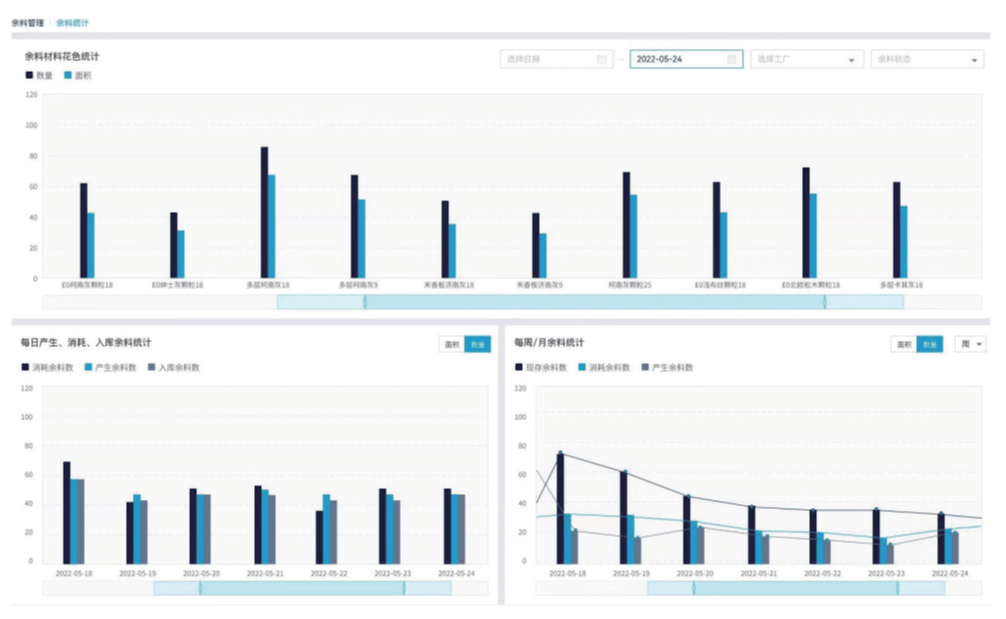Image resolution: width=1006 pixels, height=619 pixels.
Task: Click the dark 数量 bar above 多层柯南灰18
Action: (264, 212)
